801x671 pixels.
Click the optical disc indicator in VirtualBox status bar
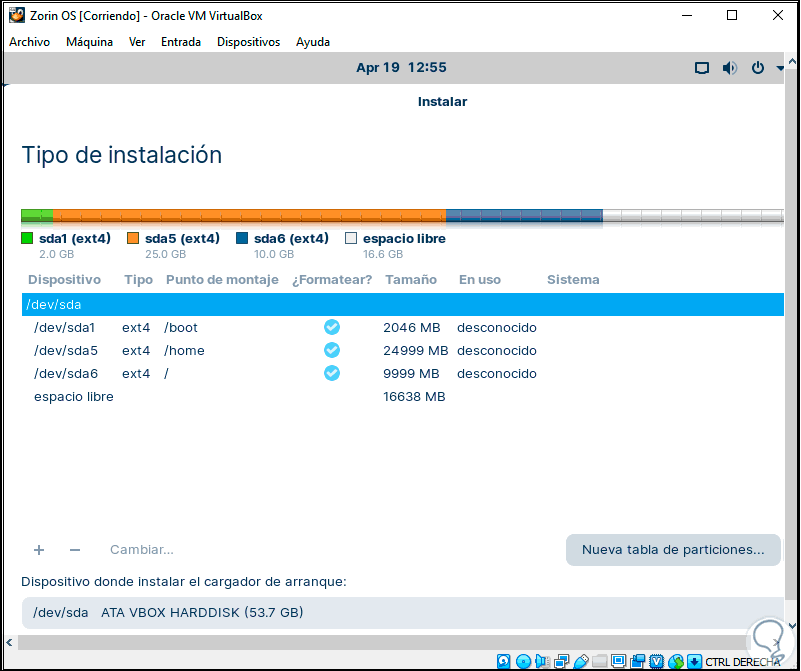(x=523, y=661)
